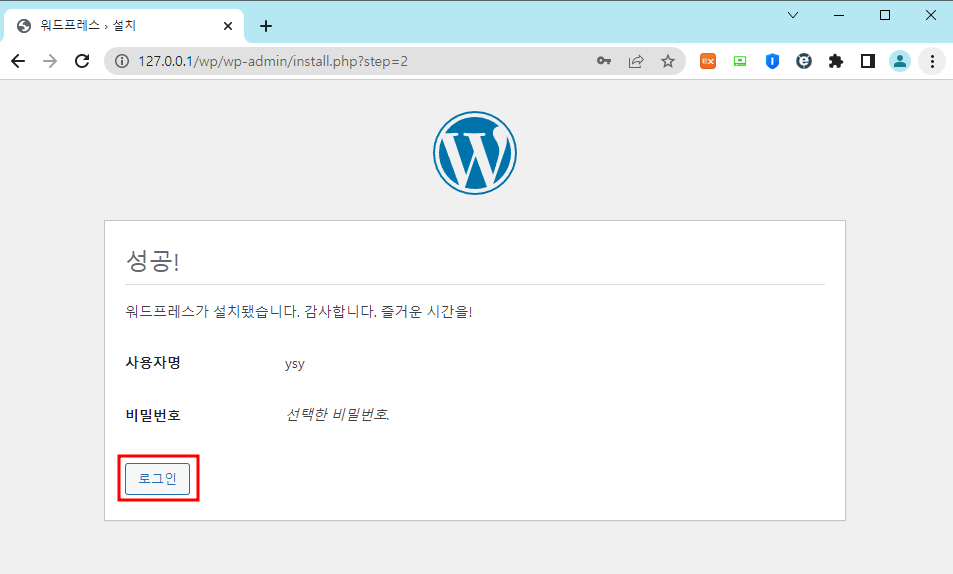Bookmark this tab with star icon

point(668,61)
